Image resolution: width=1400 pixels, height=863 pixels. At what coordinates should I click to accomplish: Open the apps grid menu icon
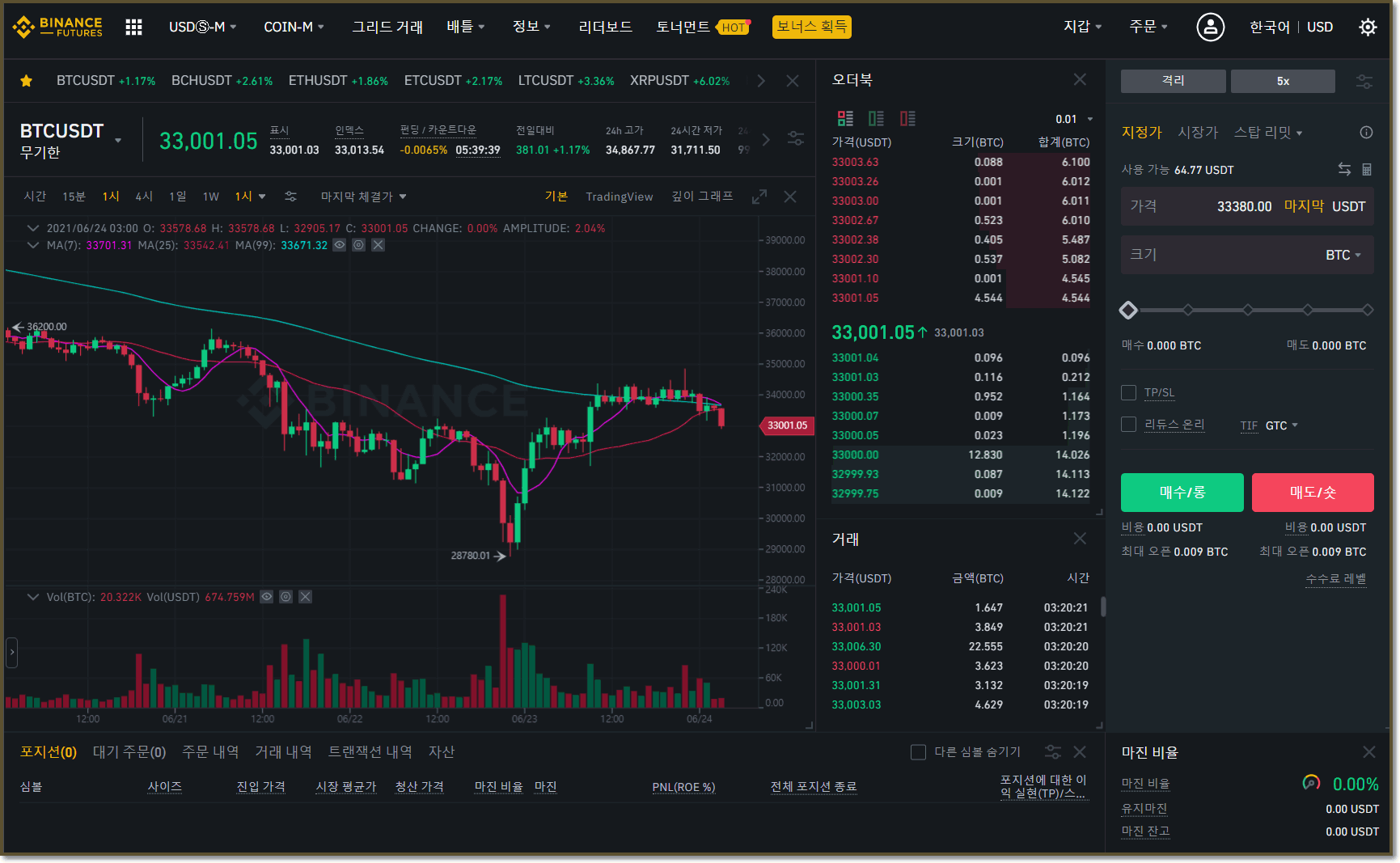[x=133, y=27]
